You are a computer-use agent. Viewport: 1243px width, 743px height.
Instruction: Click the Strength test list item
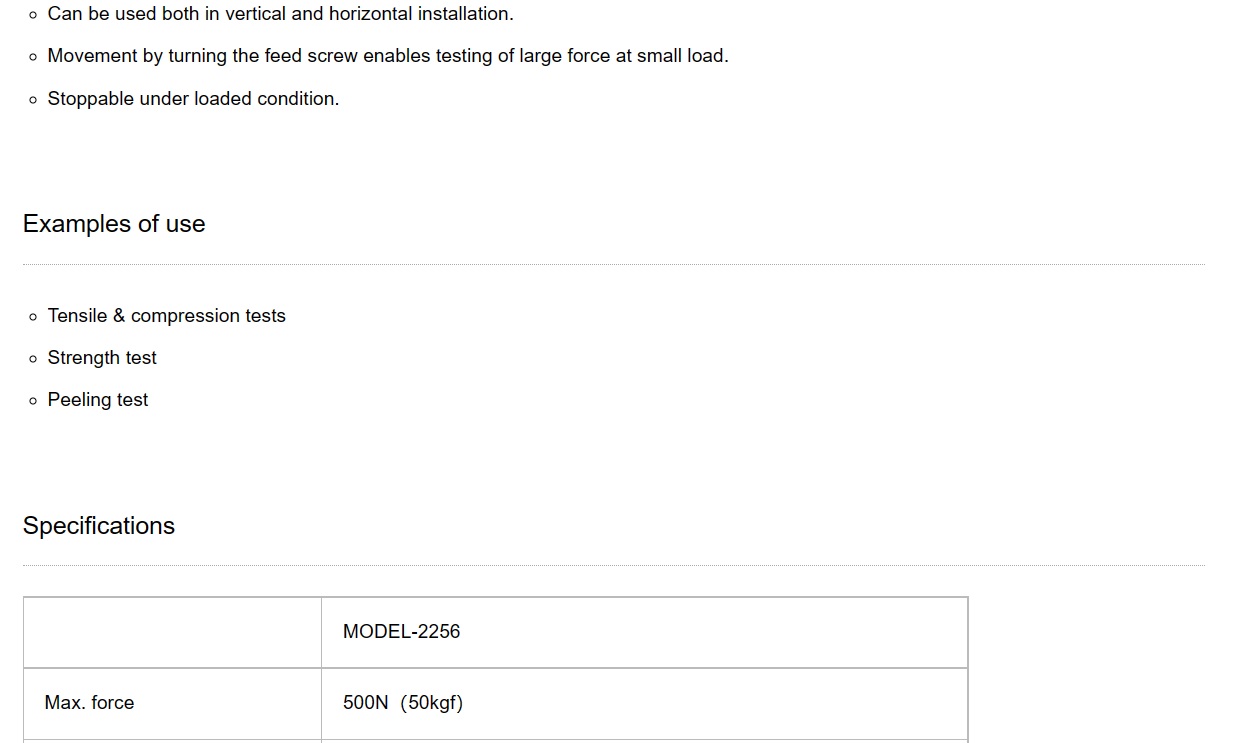(102, 358)
